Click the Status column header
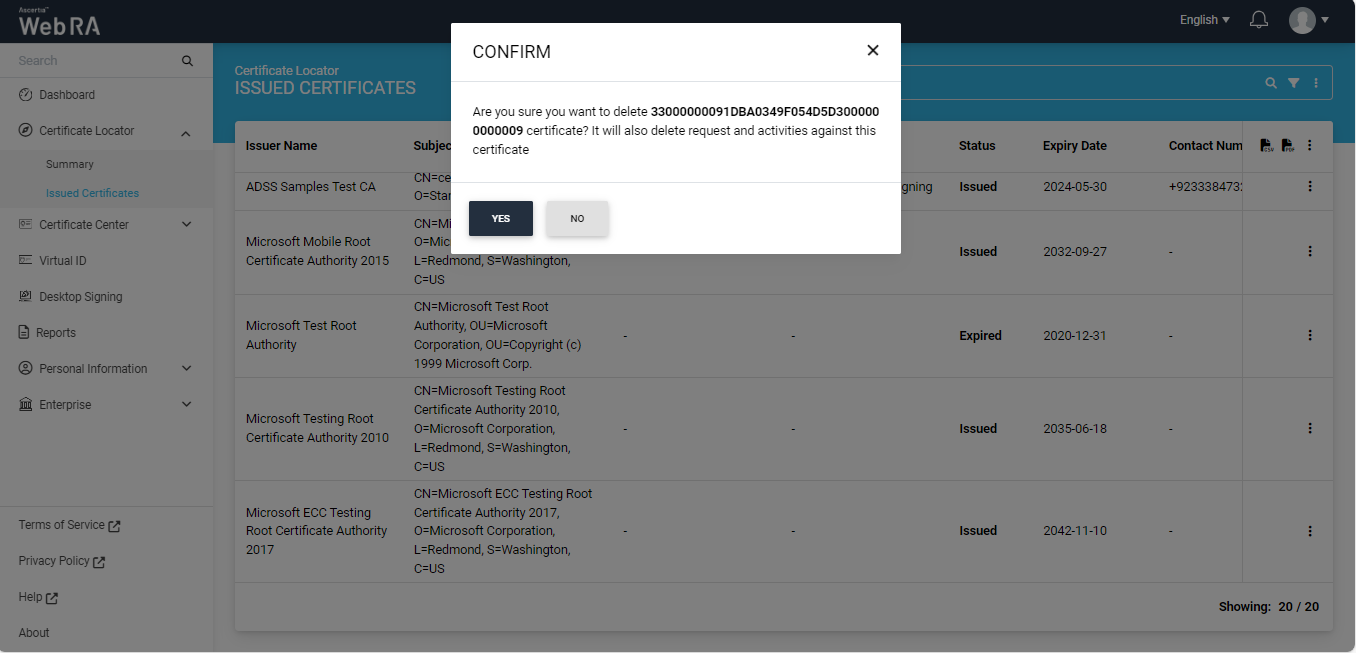 (x=977, y=146)
